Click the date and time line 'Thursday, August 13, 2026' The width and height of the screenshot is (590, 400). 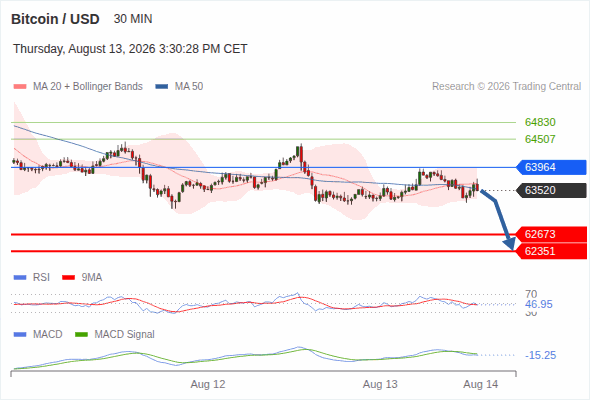pyautogui.click(x=130, y=49)
